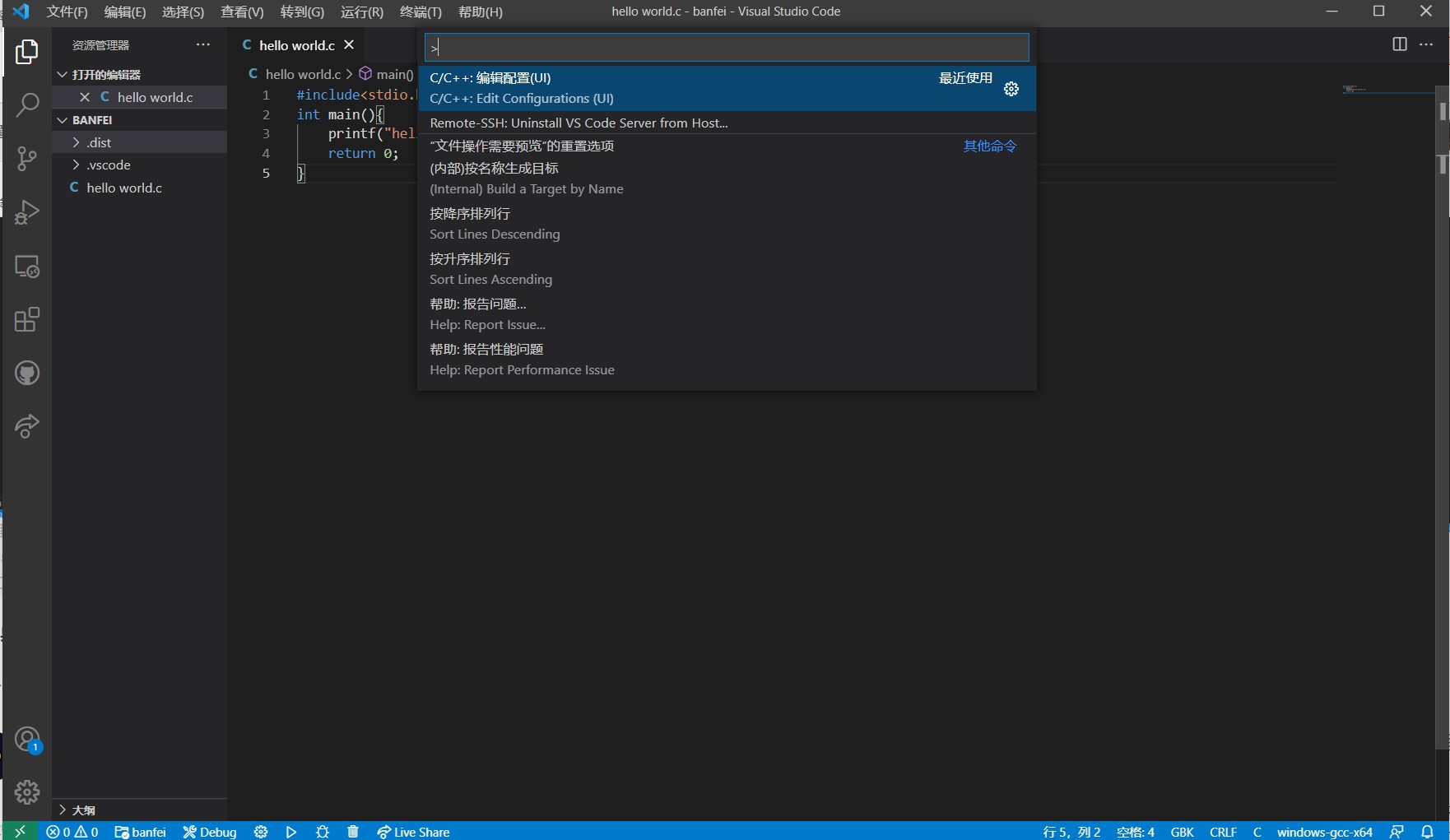Open the remote connection indicator showing banfei

click(140, 832)
